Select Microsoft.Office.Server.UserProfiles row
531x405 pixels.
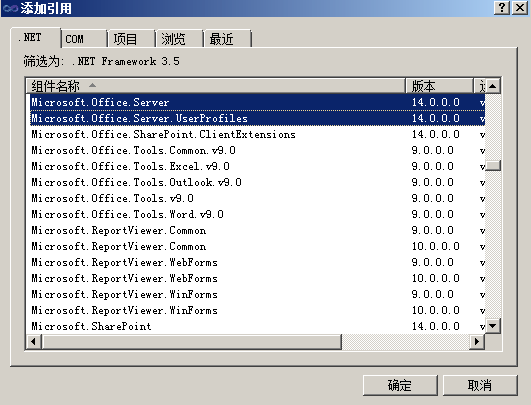pos(256,118)
